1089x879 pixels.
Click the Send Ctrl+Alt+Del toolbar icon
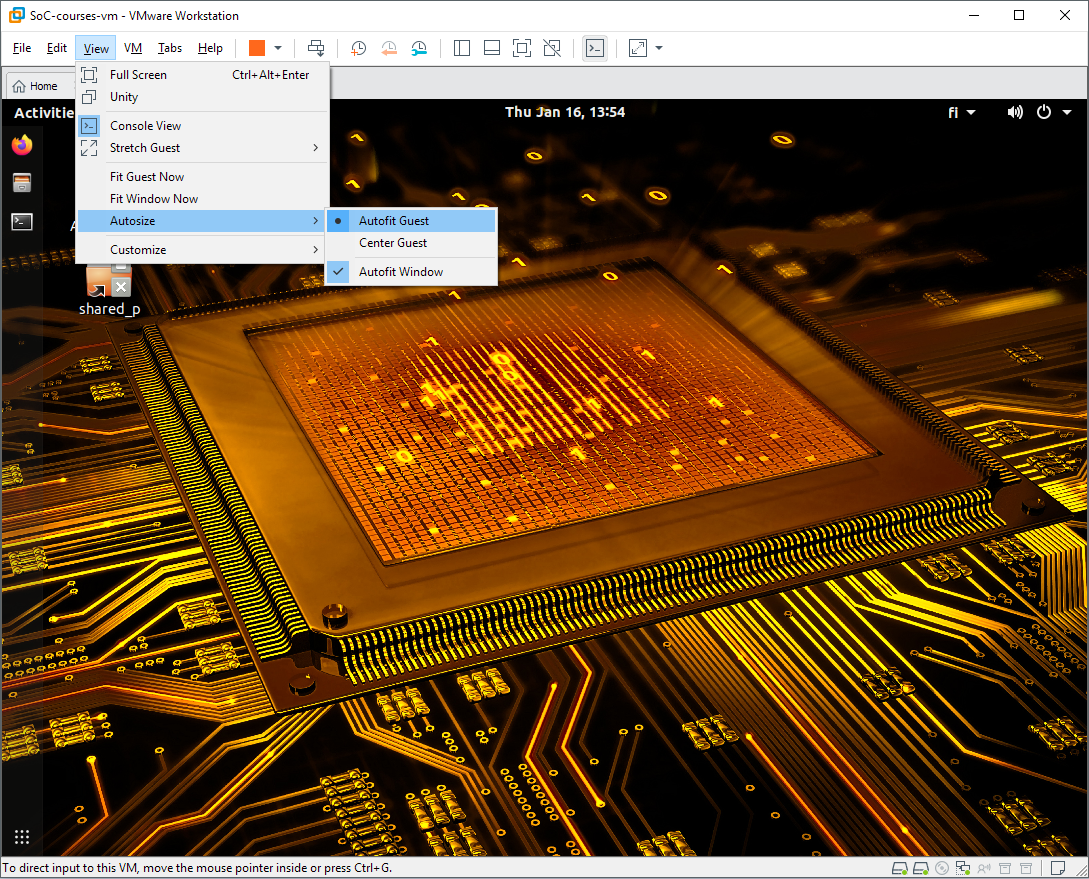(316, 48)
